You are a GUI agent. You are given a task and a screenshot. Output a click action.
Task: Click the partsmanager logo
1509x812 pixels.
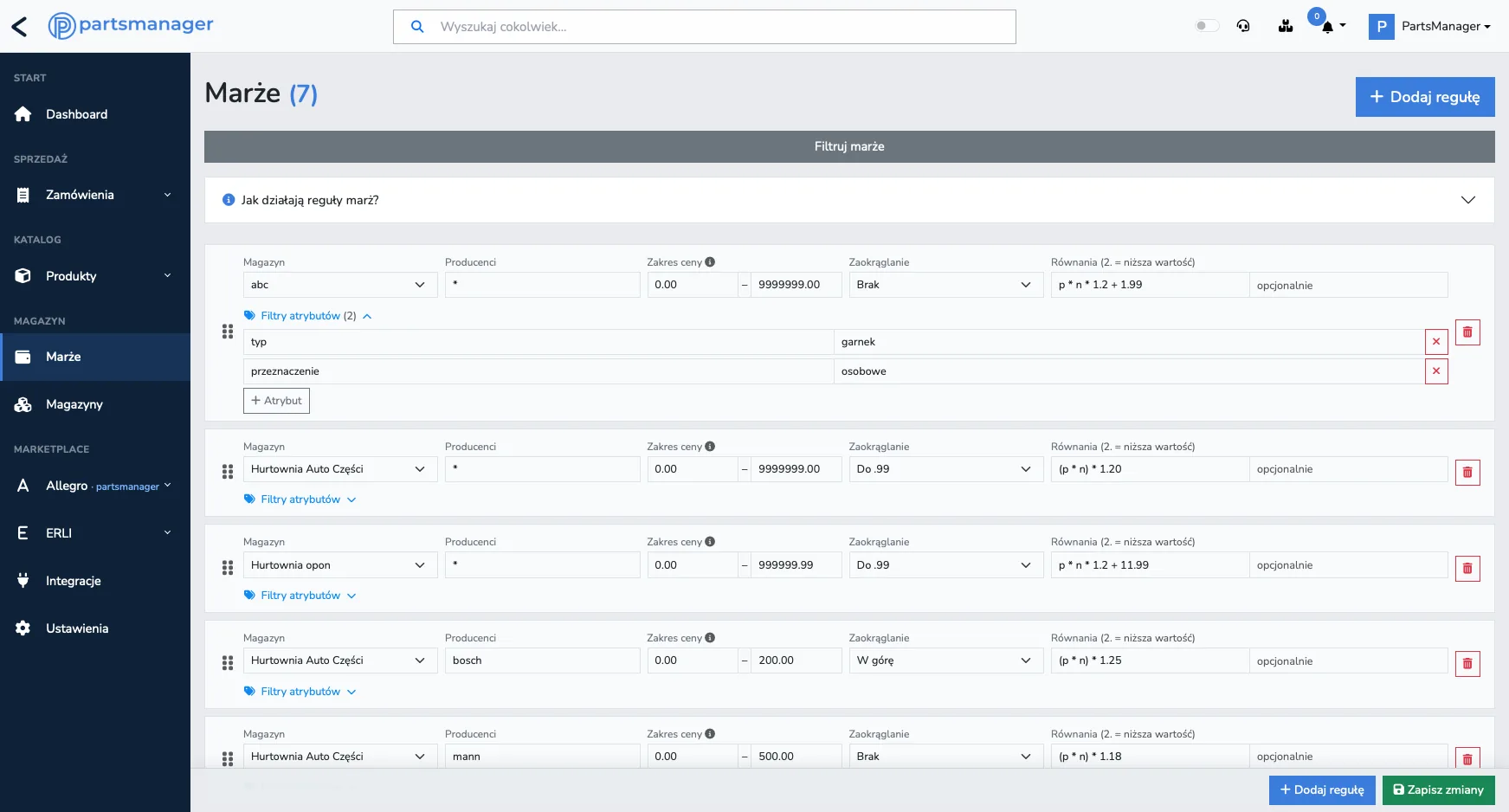click(131, 26)
